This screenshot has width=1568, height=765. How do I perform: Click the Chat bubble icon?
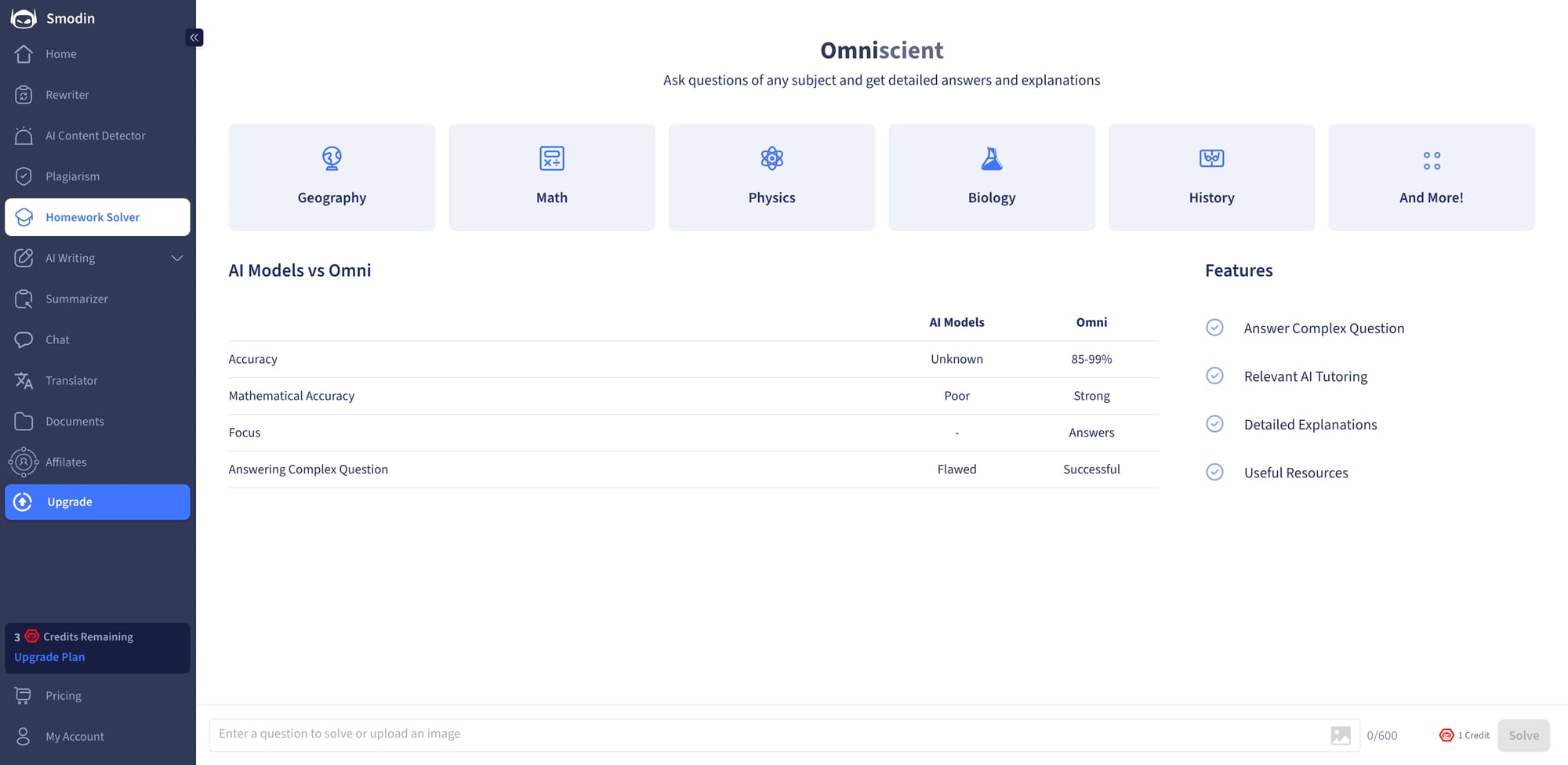point(24,339)
